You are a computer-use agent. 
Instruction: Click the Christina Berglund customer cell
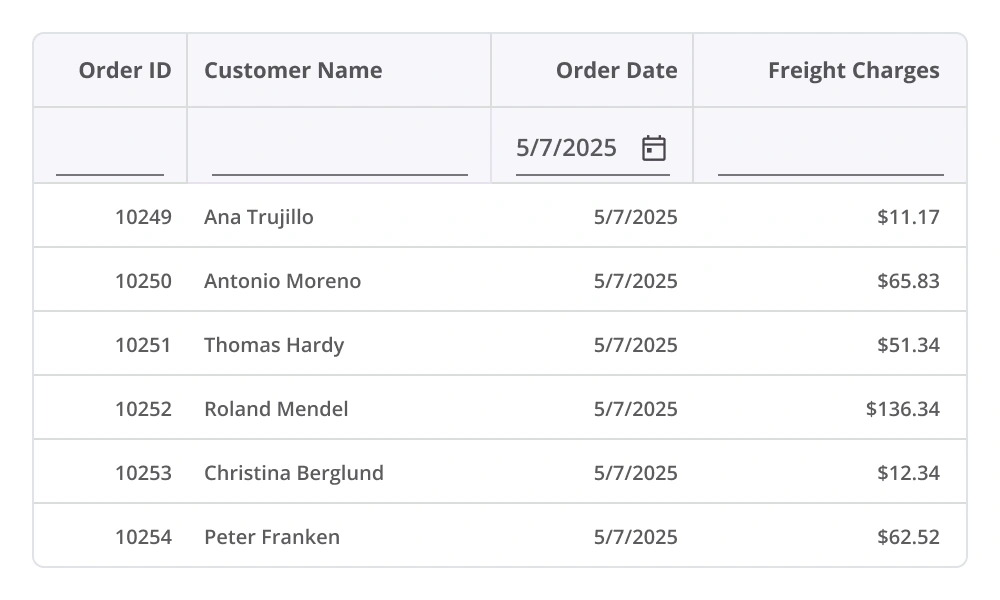tap(294, 473)
